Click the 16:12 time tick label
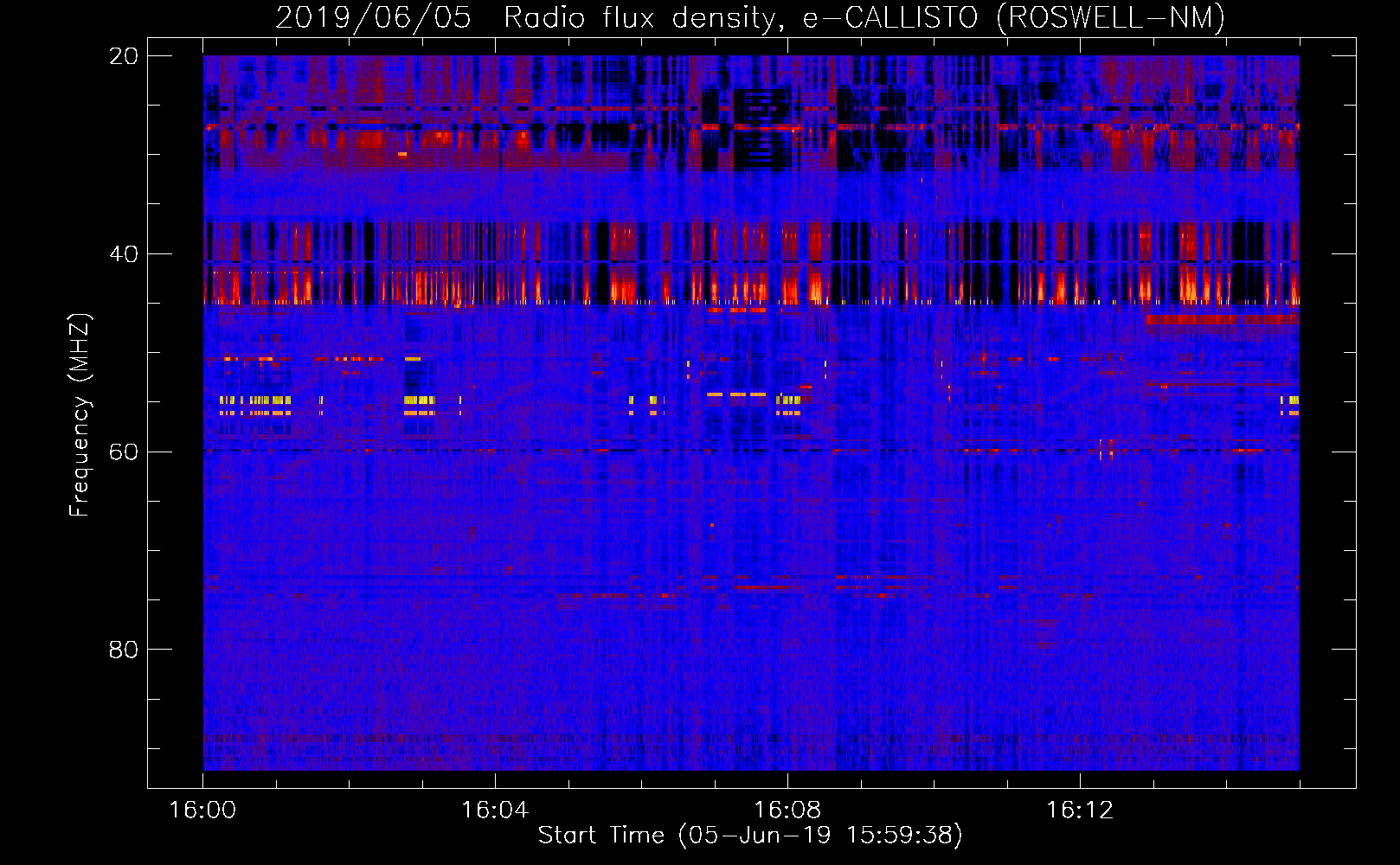 (x=1080, y=811)
